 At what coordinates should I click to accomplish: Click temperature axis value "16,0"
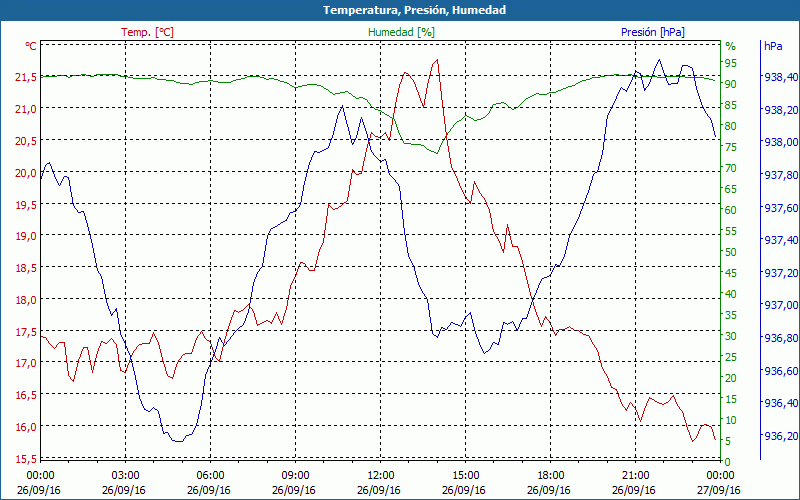(26, 427)
